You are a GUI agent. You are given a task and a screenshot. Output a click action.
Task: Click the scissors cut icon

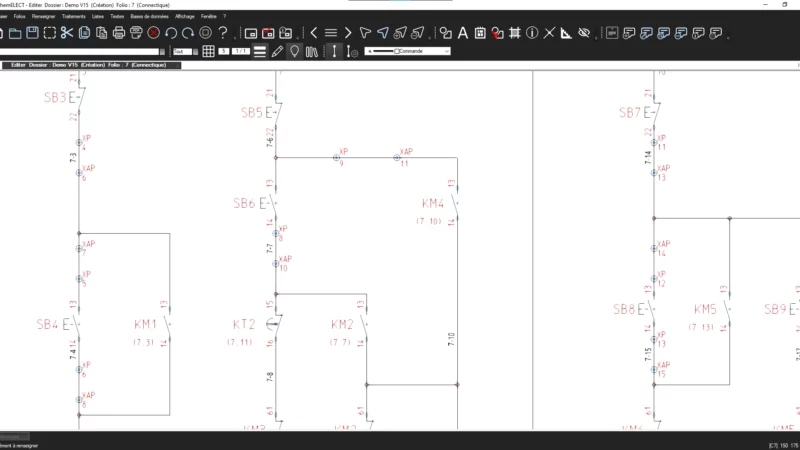[66, 33]
